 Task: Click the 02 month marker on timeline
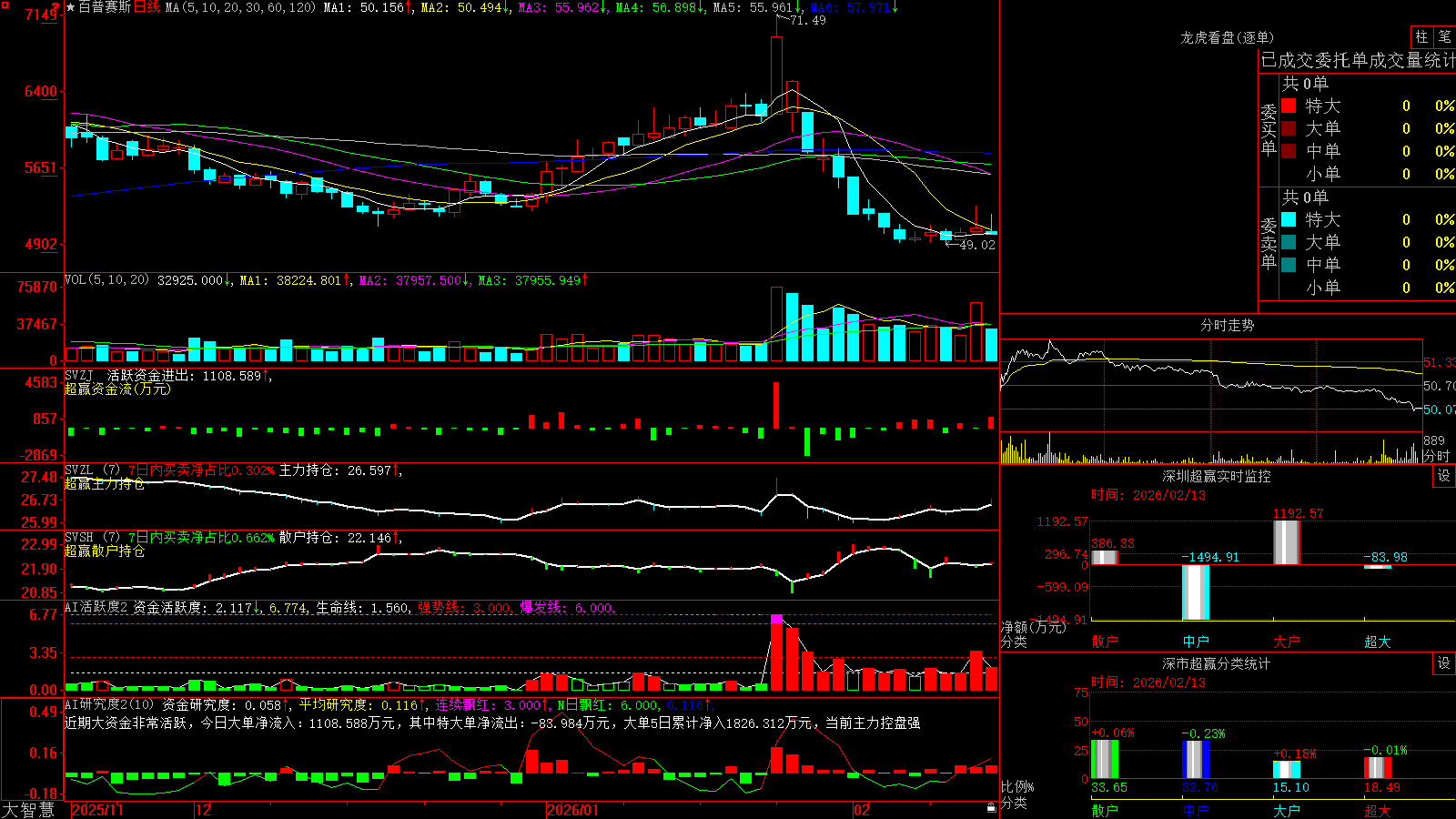click(862, 810)
